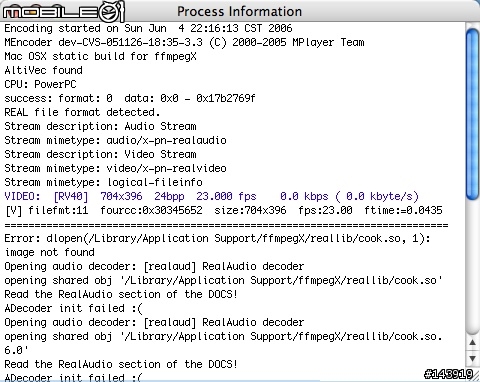Click the scroll up arrow

[x=472, y=342]
